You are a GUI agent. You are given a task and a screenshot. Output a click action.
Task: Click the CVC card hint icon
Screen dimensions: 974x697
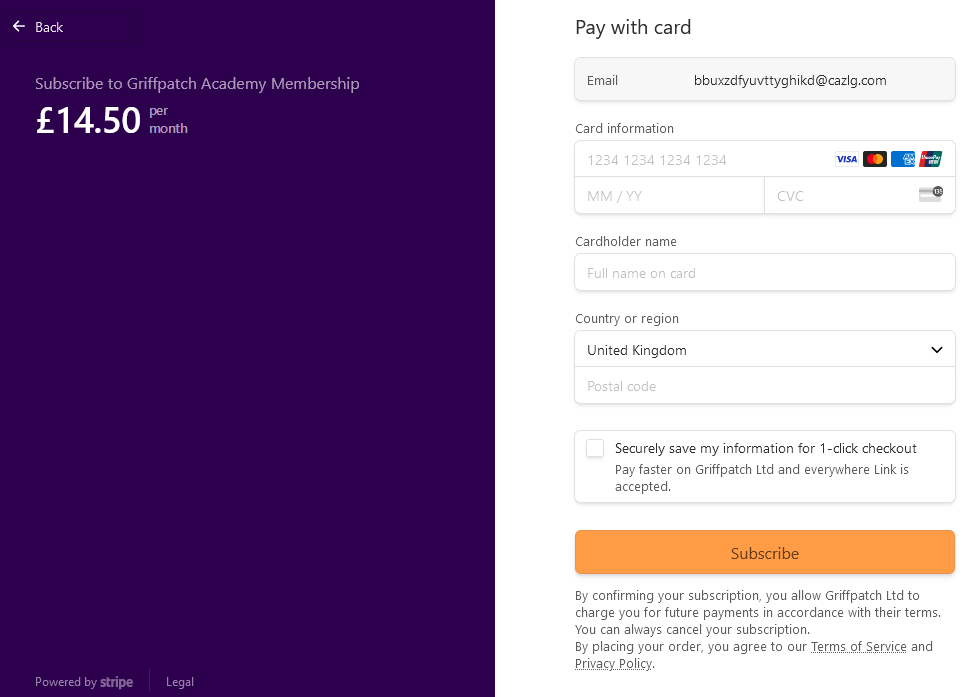pos(931,194)
